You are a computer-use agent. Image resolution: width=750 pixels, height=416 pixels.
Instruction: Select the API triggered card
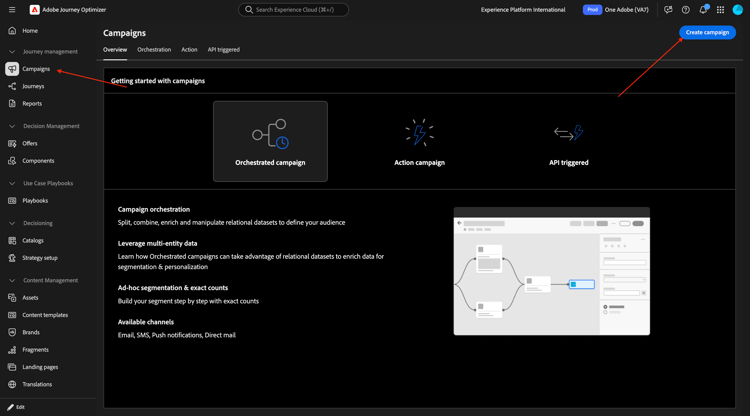[569, 141]
